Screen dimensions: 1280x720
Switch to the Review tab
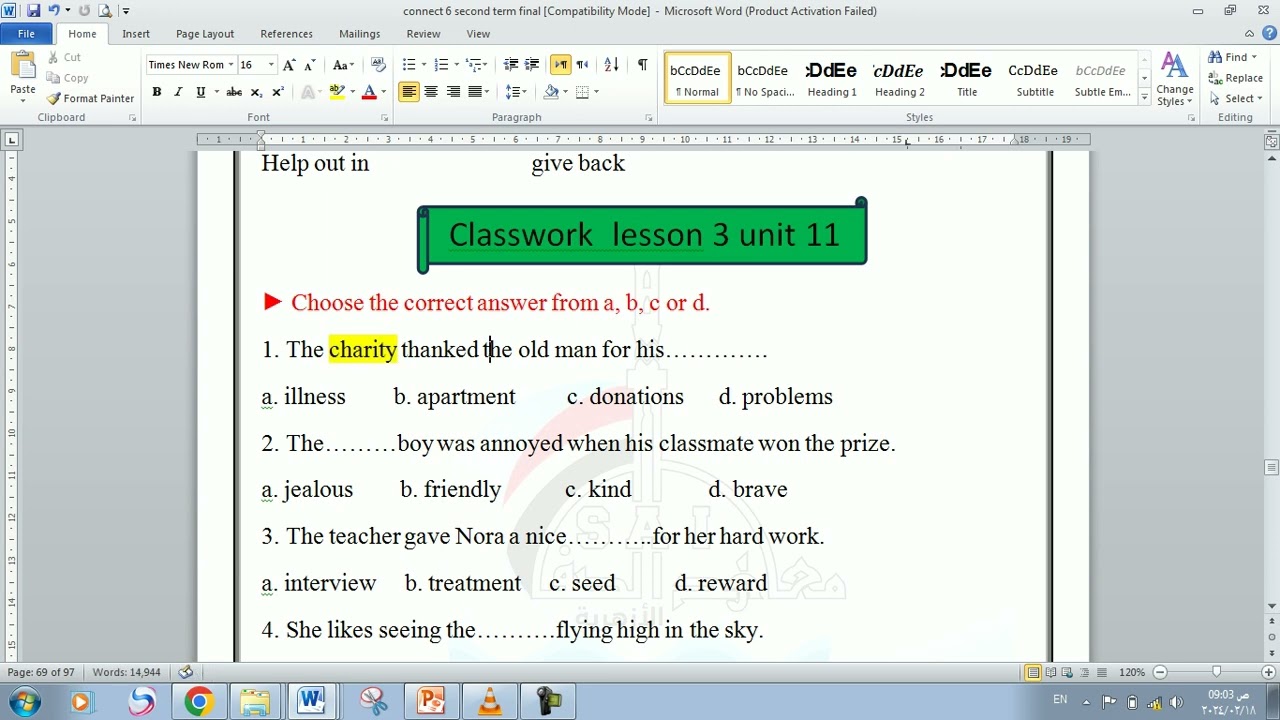[423, 34]
